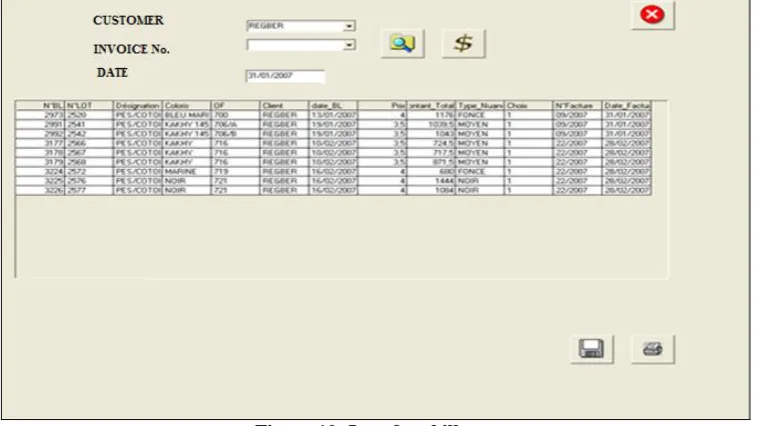Screen dimensions: 759x426
Task: Click lot number 2541 cell
Action: pos(89,124)
